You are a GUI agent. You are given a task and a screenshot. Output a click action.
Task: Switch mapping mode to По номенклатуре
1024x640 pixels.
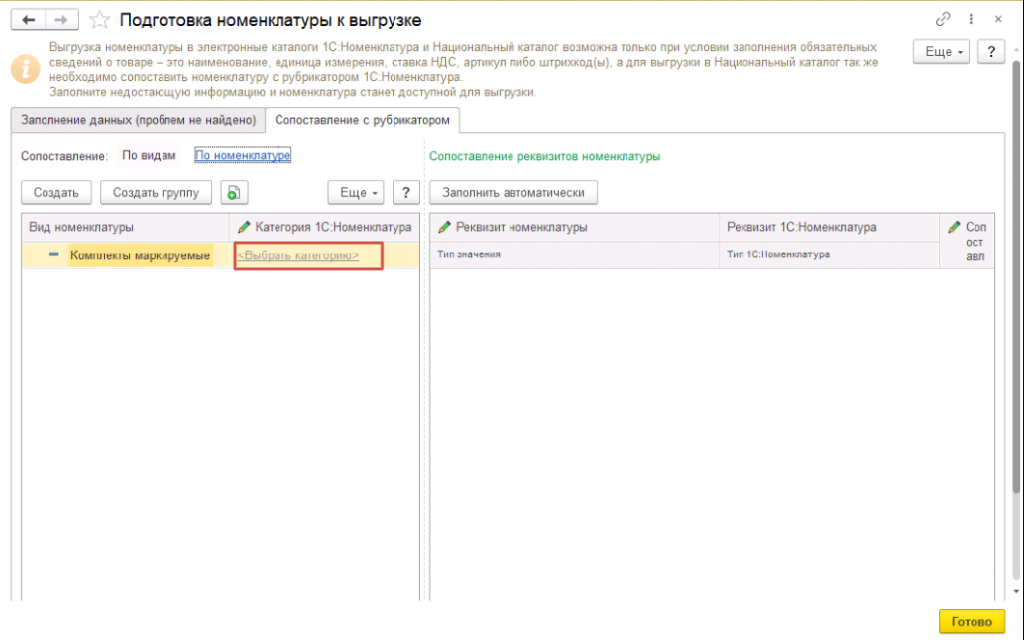coord(242,155)
